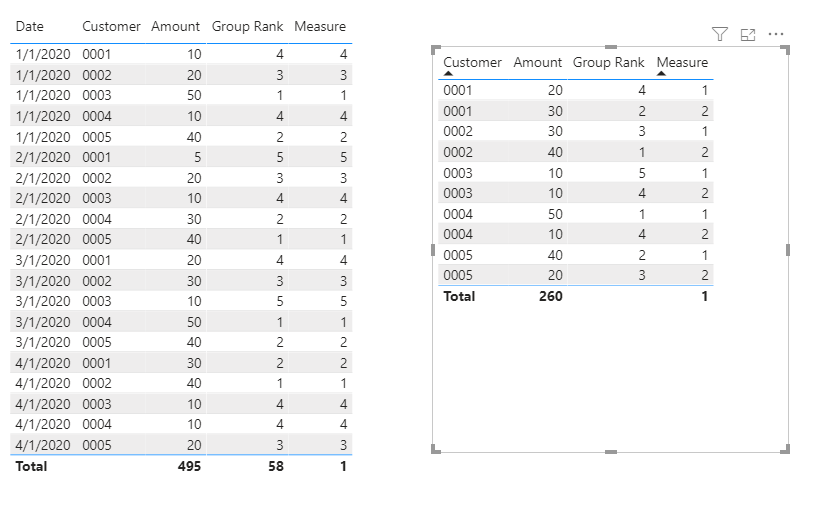Click right table total 260
The height and width of the screenshot is (512, 822).
click(551, 296)
